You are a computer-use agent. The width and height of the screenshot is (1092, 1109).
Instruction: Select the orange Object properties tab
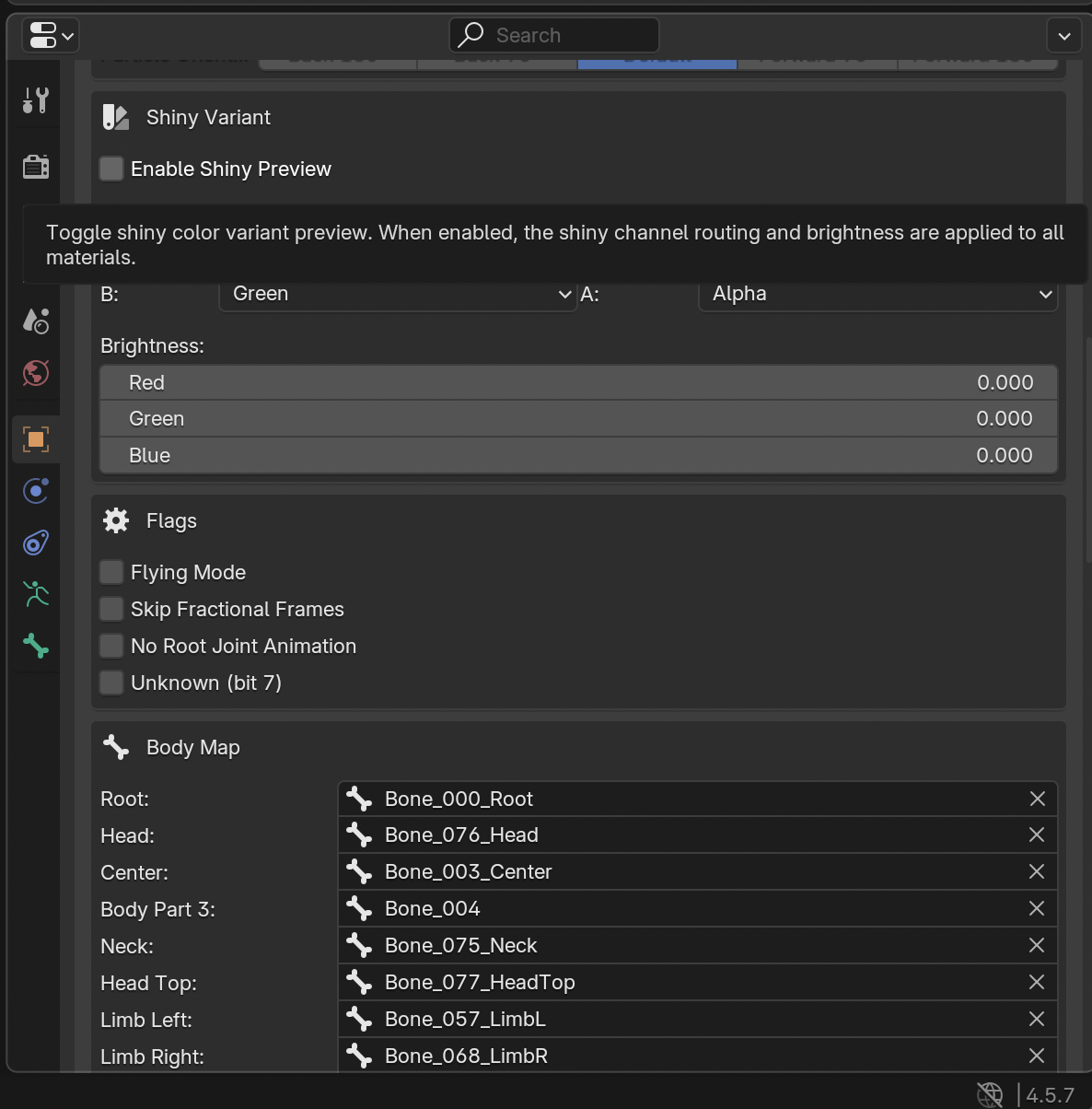pyautogui.click(x=36, y=439)
